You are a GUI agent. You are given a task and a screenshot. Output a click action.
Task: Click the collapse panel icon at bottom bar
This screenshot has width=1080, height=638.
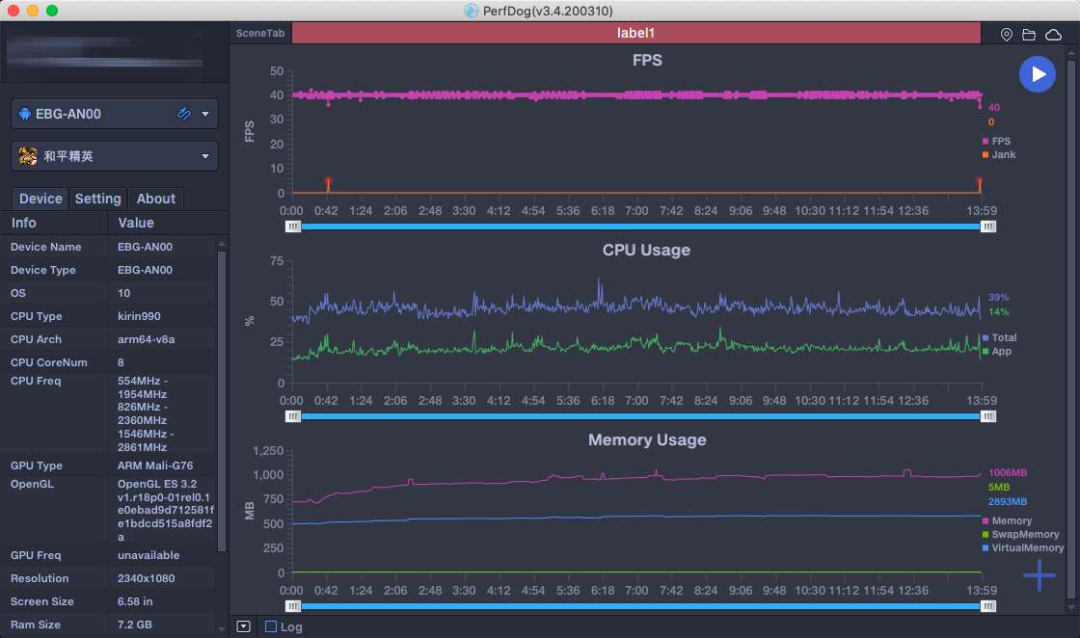pyautogui.click(x=243, y=626)
